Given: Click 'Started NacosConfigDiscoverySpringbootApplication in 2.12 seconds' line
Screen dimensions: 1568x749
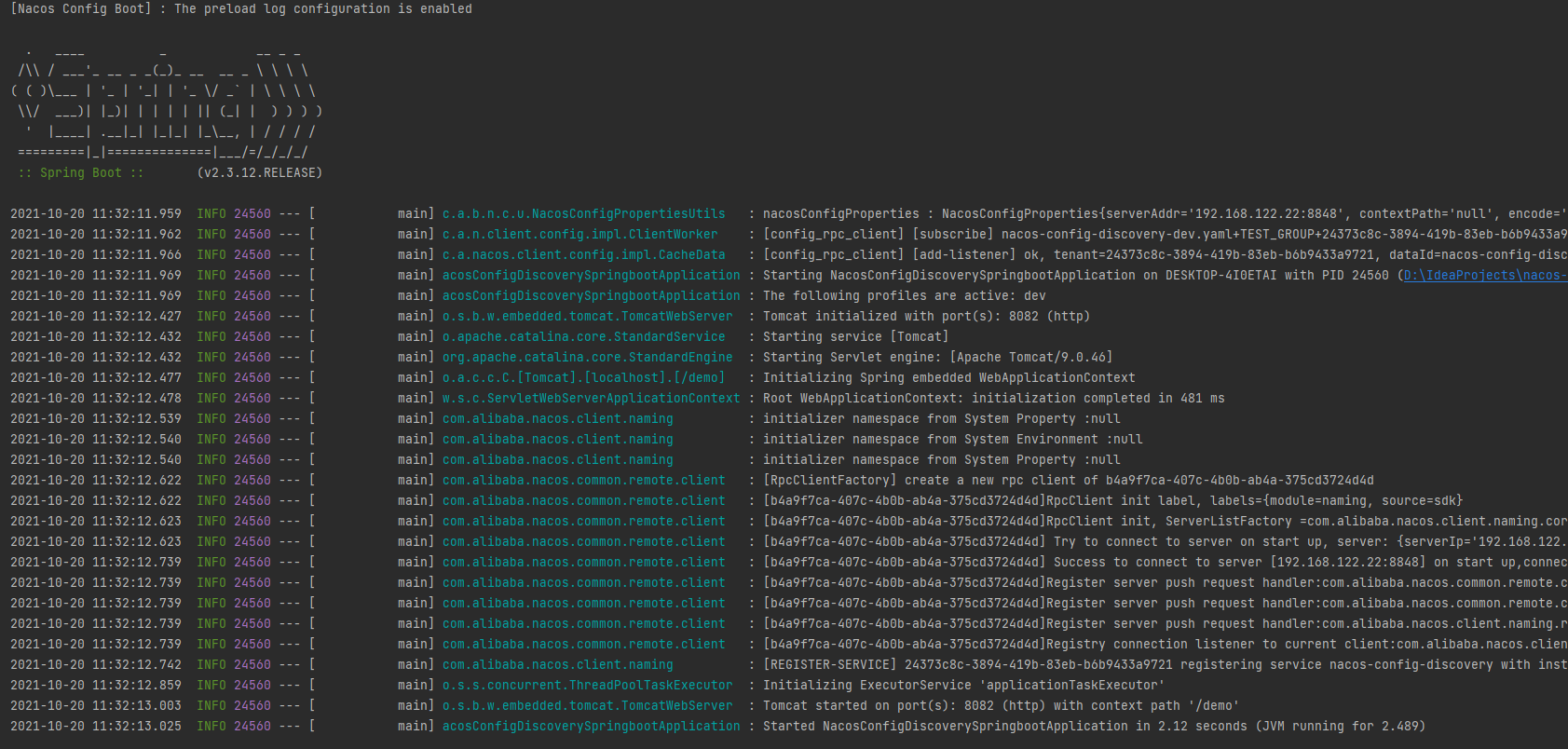Looking at the screenshot, I should pyautogui.click(x=1095, y=726).
